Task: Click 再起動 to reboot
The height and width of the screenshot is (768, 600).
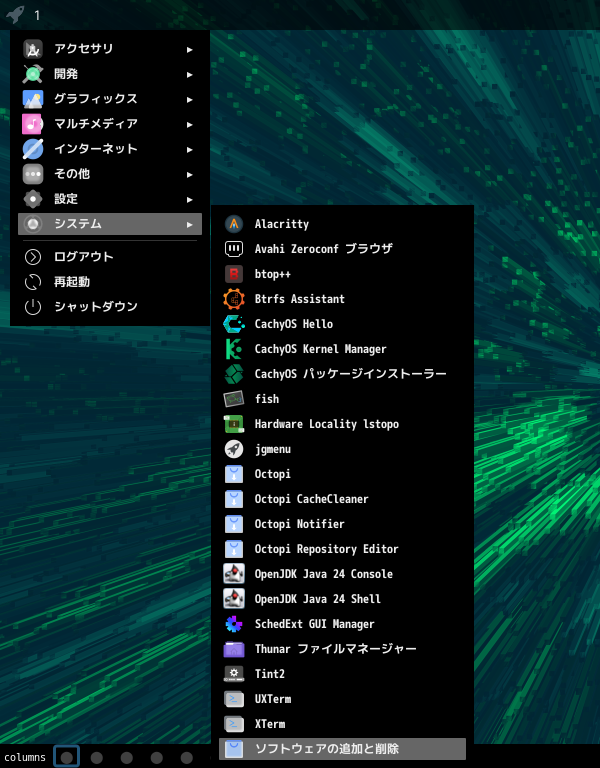Action: (x=110, y=282)
